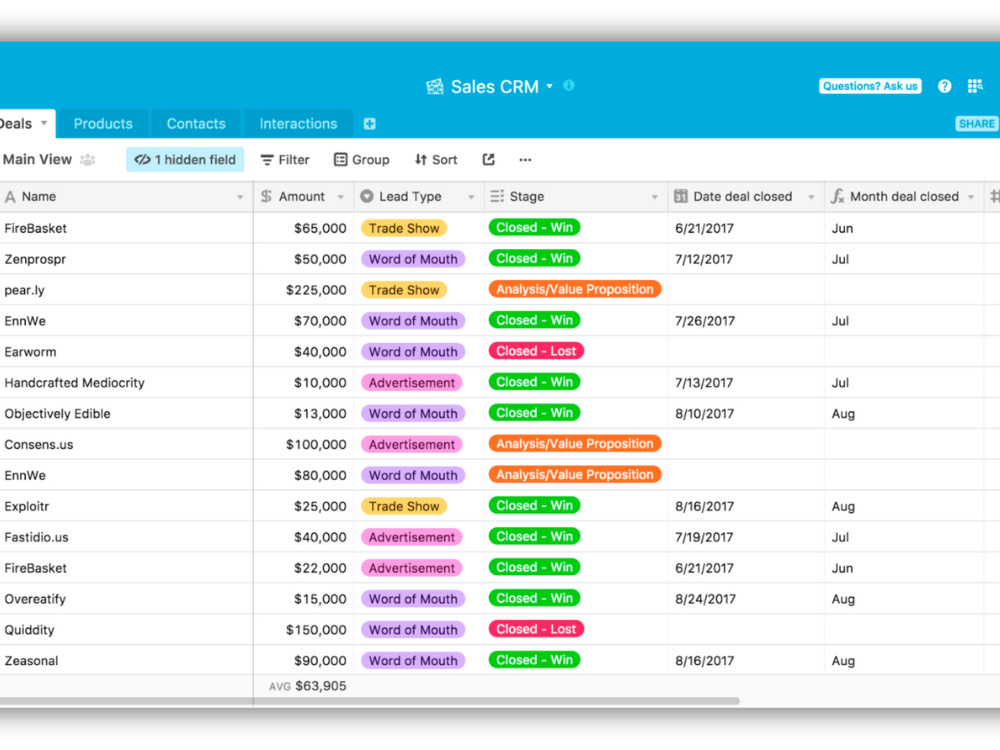The height and width of the screenshot is (750, 1000).
Task: Click the Trade Show tag for FireBasket
Action: click(x=404, y=228)
